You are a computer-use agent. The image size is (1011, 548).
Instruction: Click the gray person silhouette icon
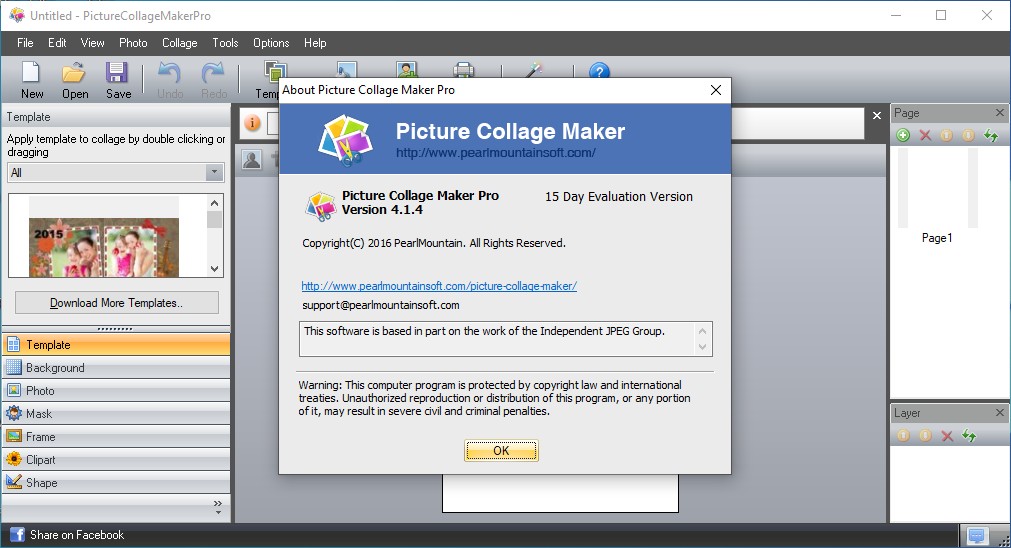tap(251, 159)
